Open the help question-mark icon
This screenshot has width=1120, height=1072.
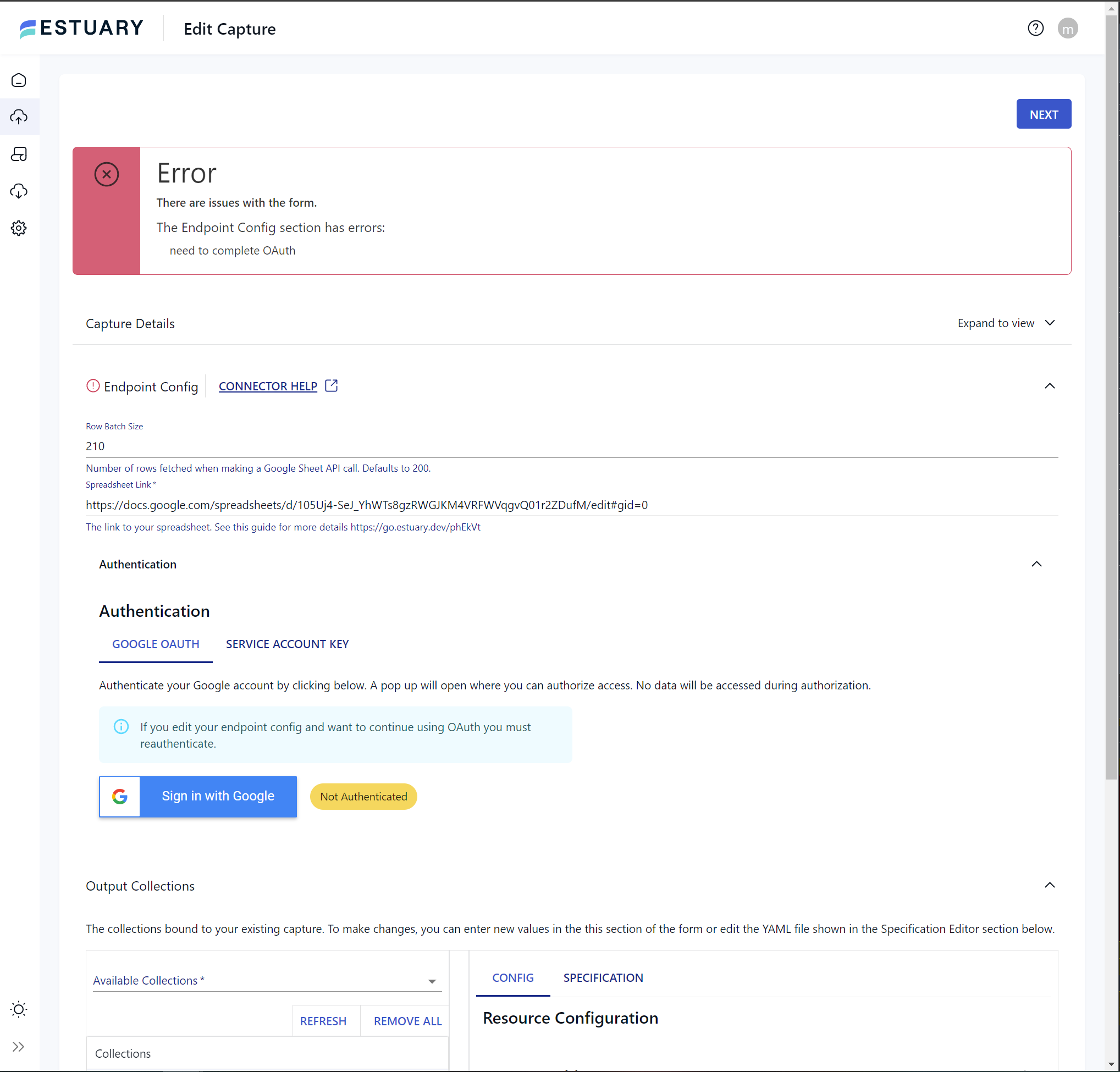(1035, 28)
